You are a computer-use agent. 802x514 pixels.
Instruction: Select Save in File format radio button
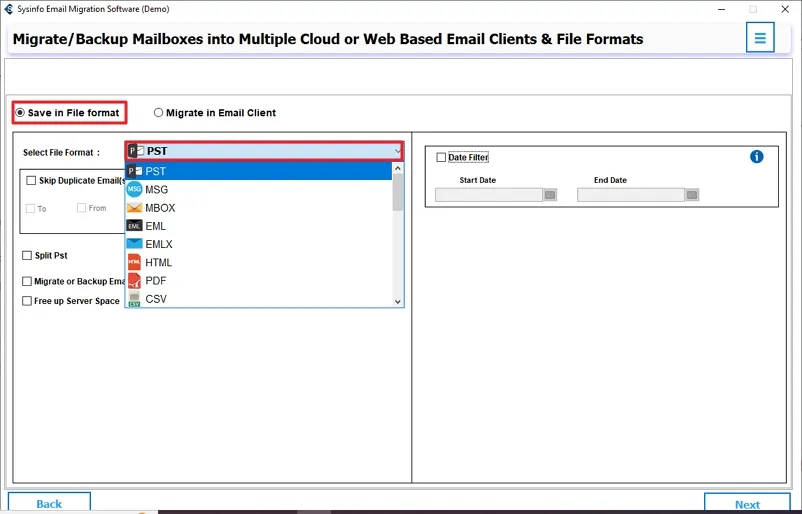(20, 113)
